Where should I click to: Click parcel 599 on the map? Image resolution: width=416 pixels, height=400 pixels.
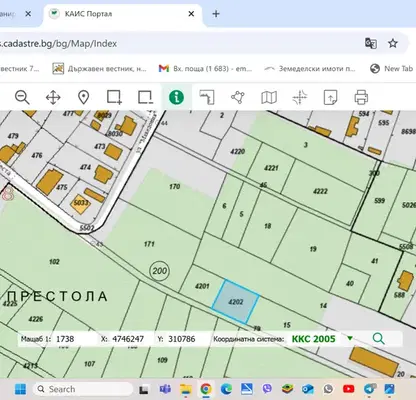[380, 201]
